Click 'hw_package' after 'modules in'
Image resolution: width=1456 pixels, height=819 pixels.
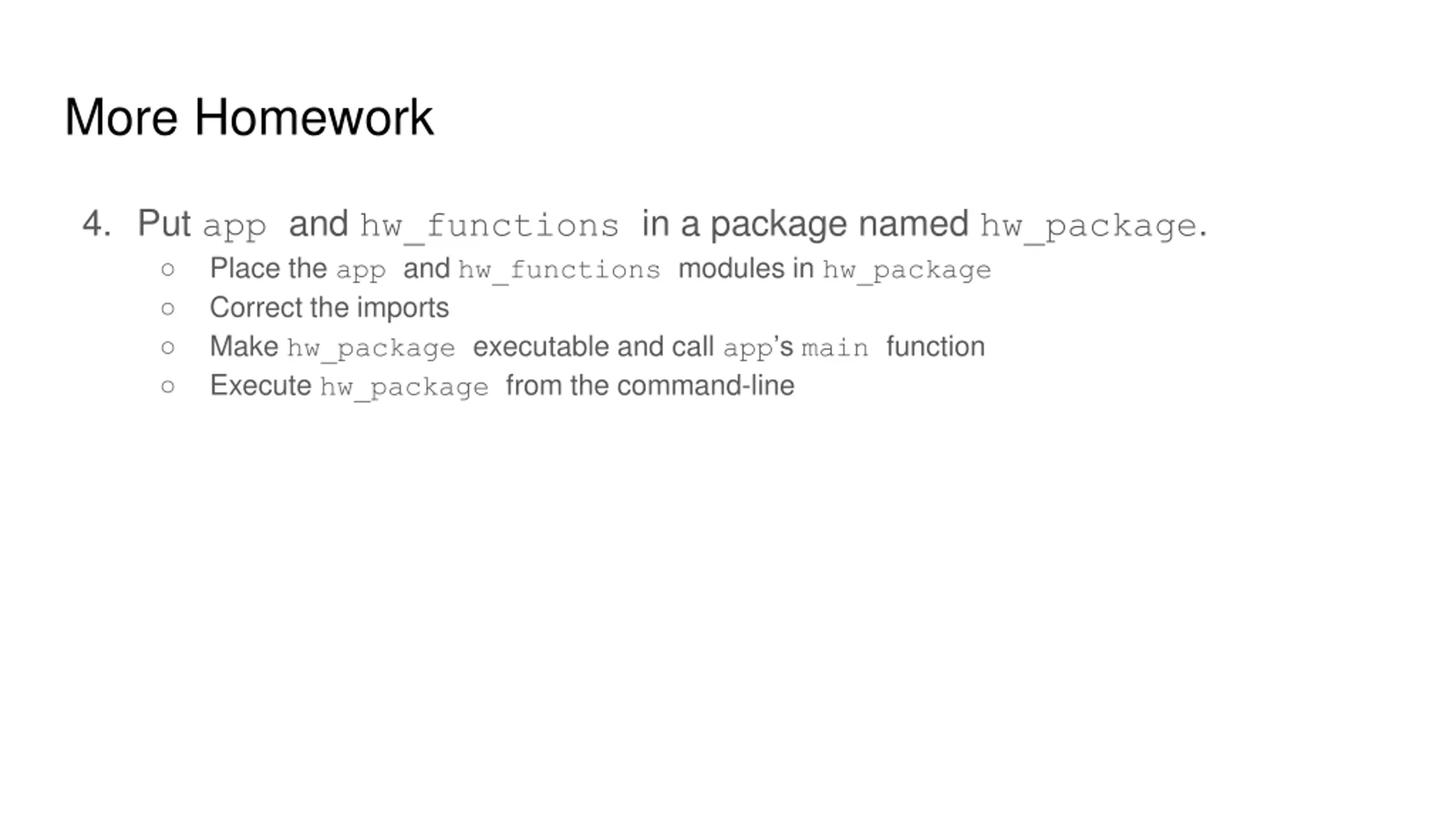pos(907,271)
